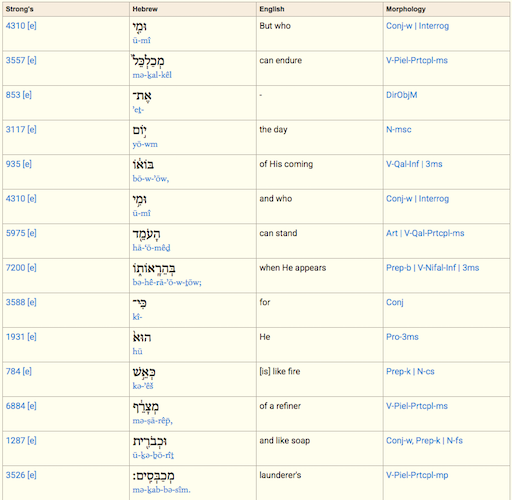Click the Pro-3ms morphology link
The width and height of the screenshot is (512, 500).
tap(402, 337)
